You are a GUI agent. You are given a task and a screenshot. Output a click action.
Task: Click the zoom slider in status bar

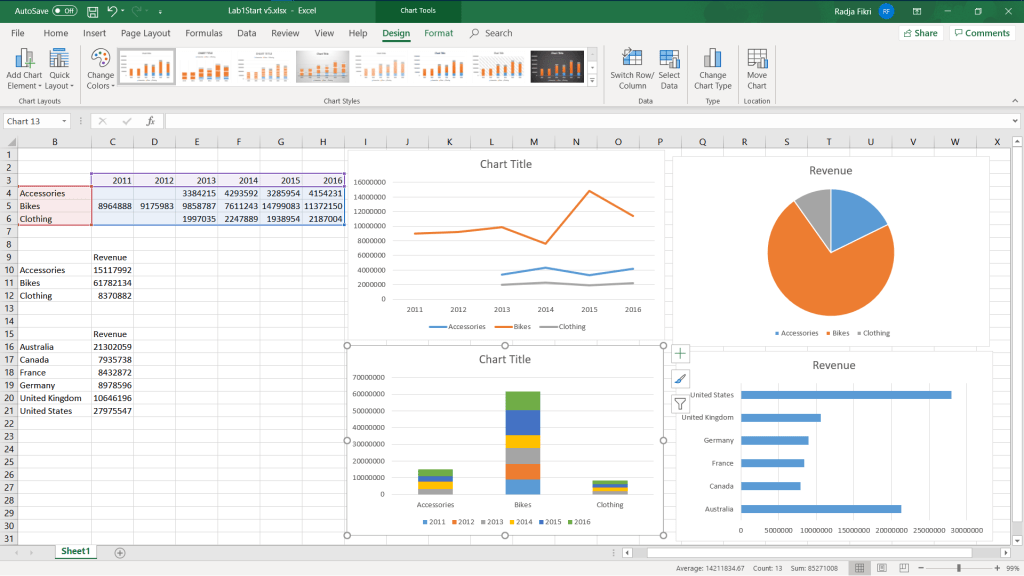pyautogui.click(x=958, y=568)
